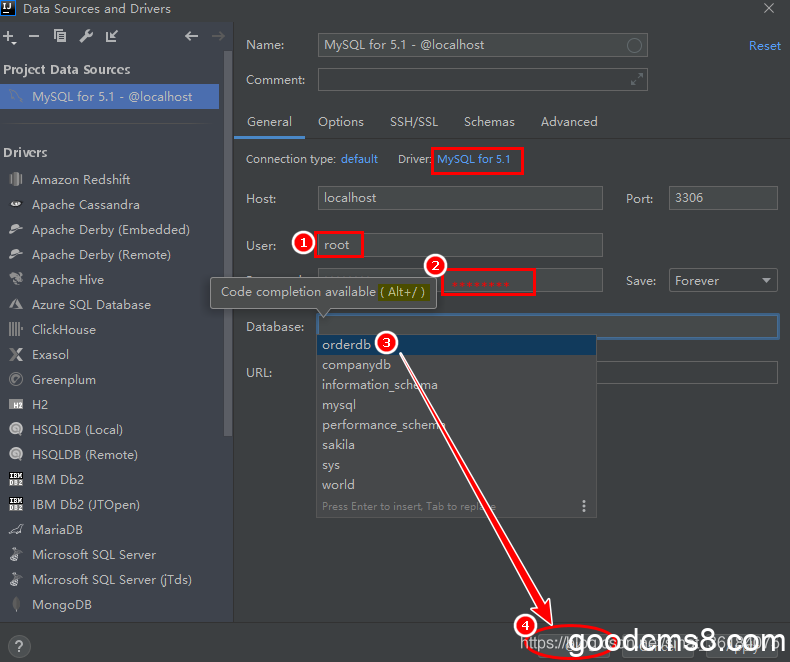Click the Apache Hive driver icon
Viewport: 790px width, 662px height.
click(x=16, y=279)
